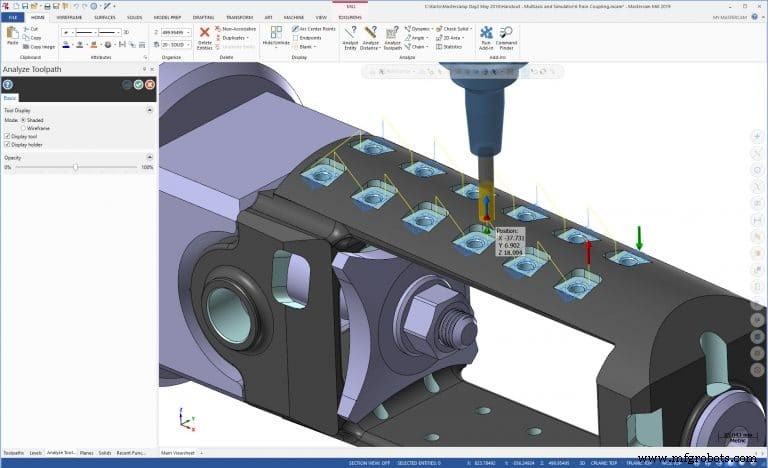This screenshot has width=768, height=468.
Task: Click the Non-Associative delete icon
Action: [x=218, y=29]
